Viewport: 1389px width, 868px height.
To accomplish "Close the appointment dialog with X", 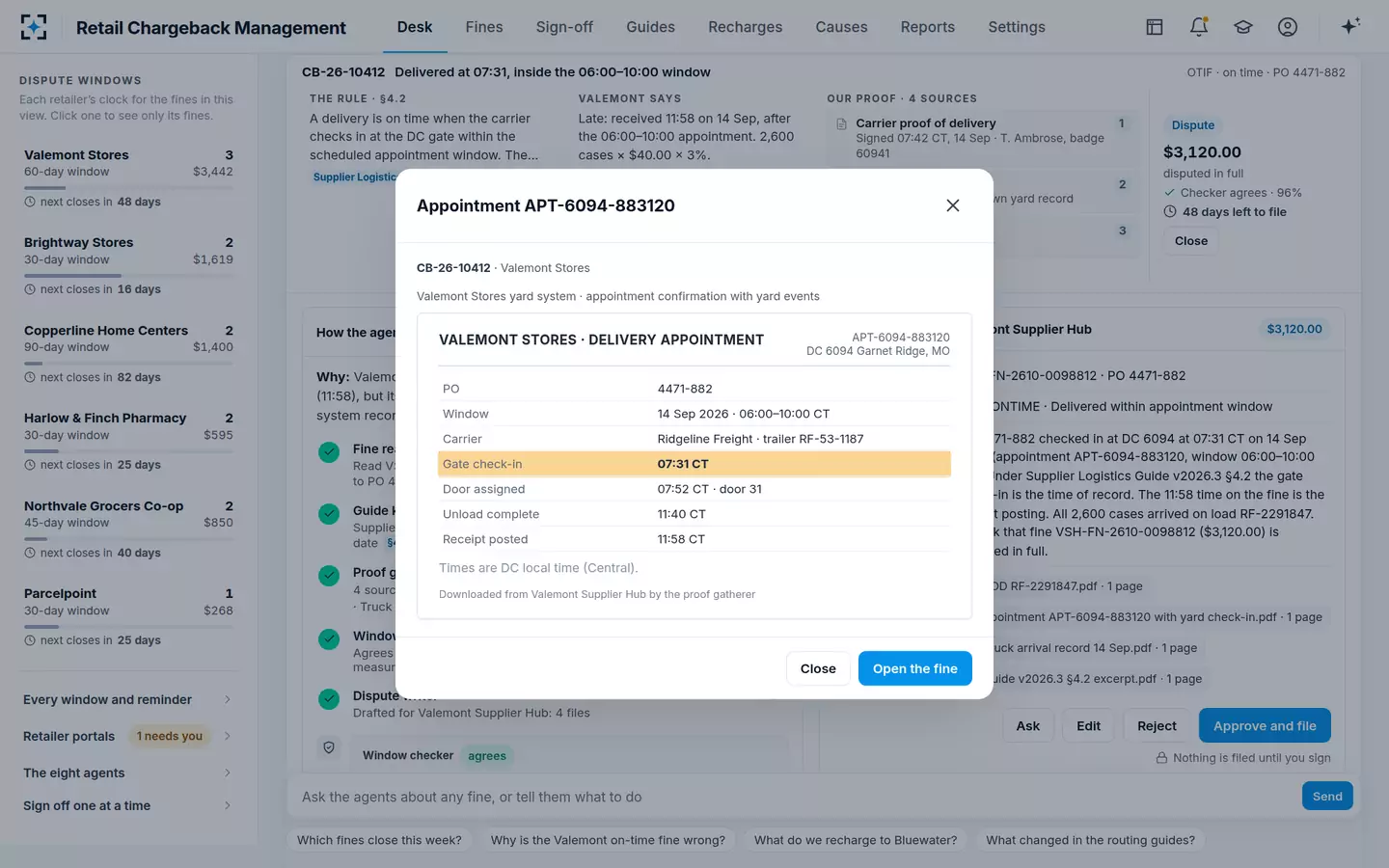I will [953, 205].
